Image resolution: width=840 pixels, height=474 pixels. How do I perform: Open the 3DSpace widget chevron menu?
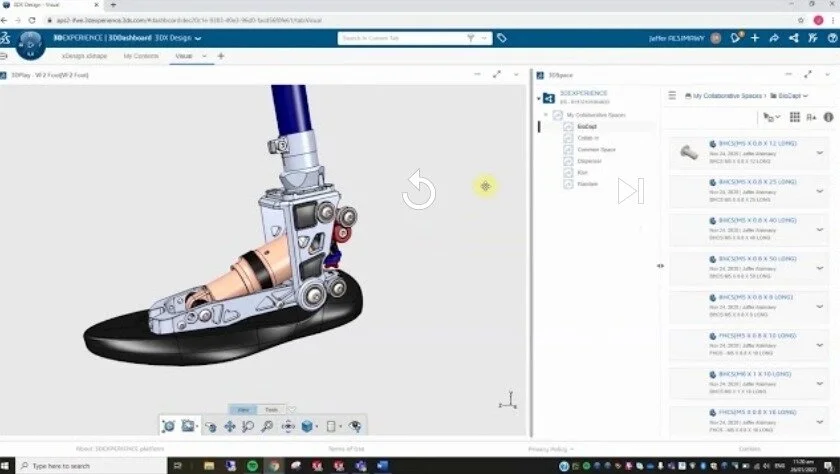point(827,74)
